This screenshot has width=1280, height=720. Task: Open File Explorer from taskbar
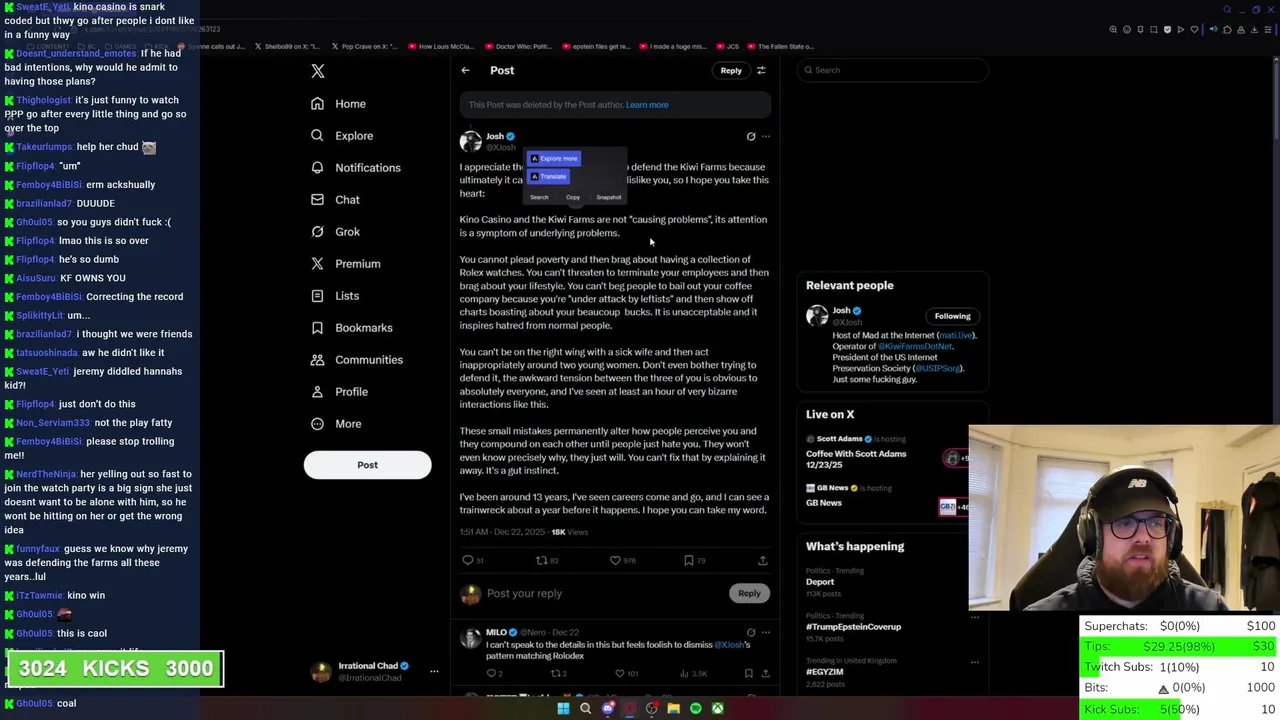pyautogui.click(x=673, y=709)
